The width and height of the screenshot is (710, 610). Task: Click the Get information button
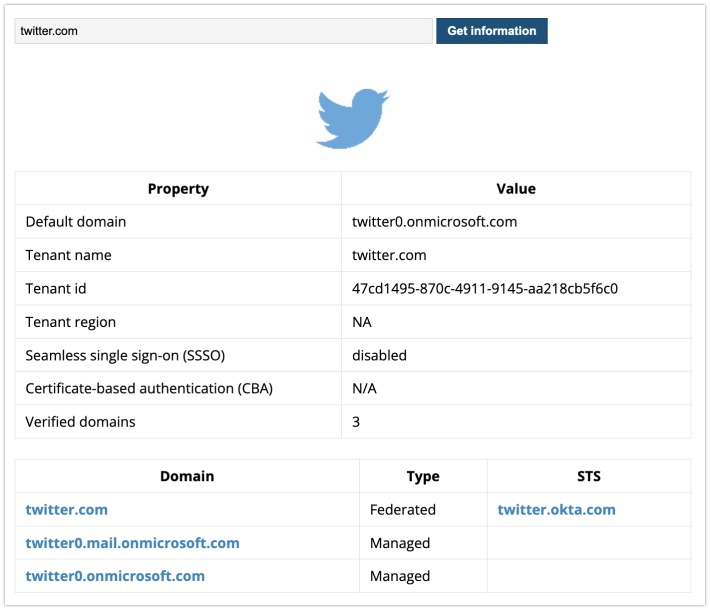(x=492, y=31)
